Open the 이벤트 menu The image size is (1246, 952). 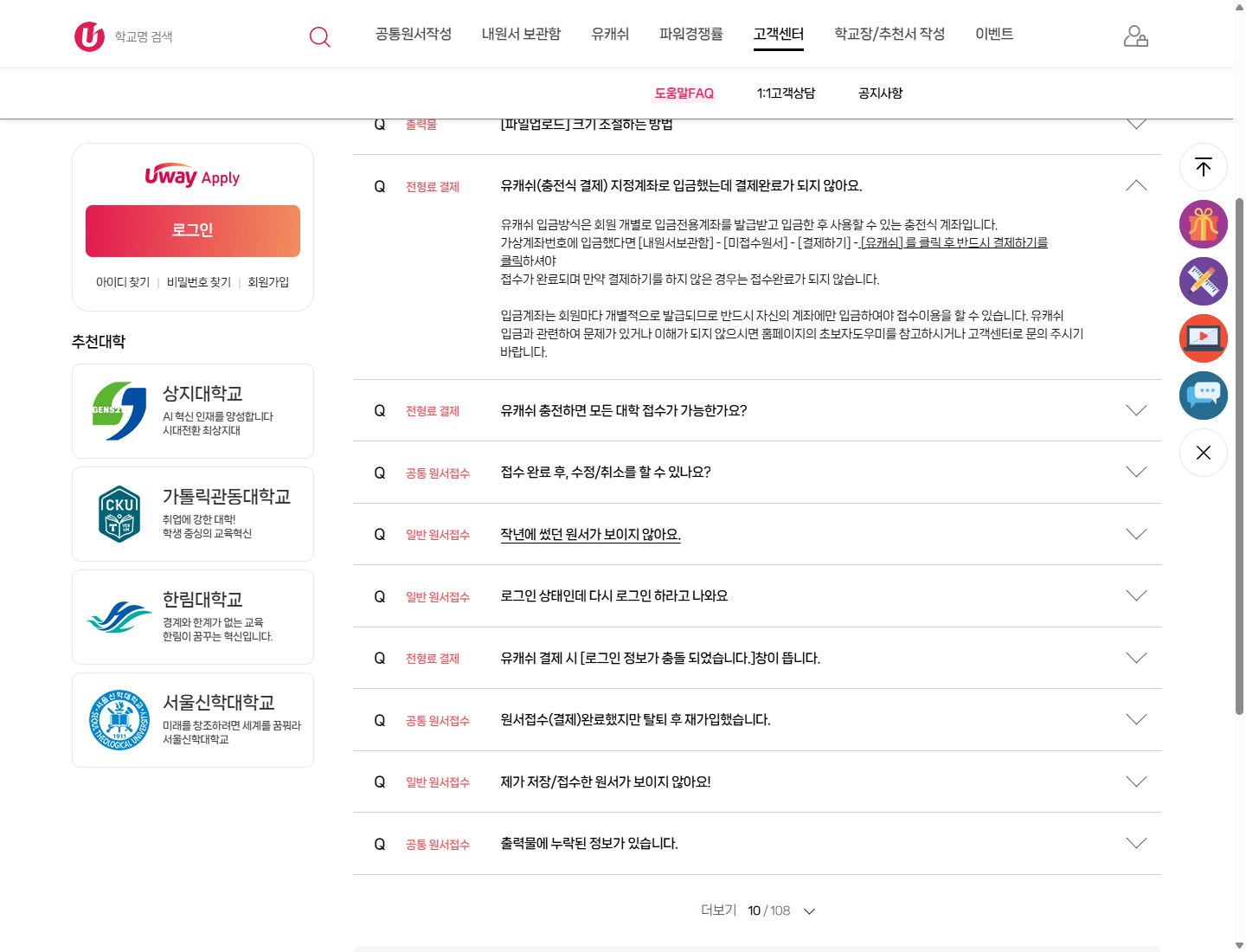[994, 34]
